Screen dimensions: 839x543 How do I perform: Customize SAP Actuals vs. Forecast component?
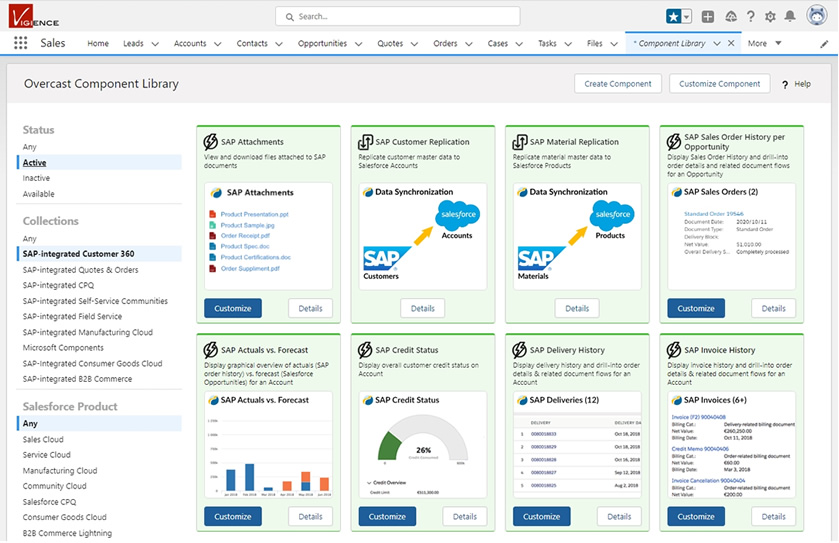[233, 516]
